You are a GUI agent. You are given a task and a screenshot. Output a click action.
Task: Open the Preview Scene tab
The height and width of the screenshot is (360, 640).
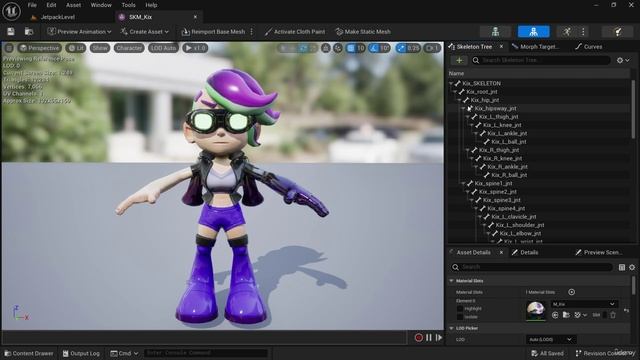click(x=599, y=252)
